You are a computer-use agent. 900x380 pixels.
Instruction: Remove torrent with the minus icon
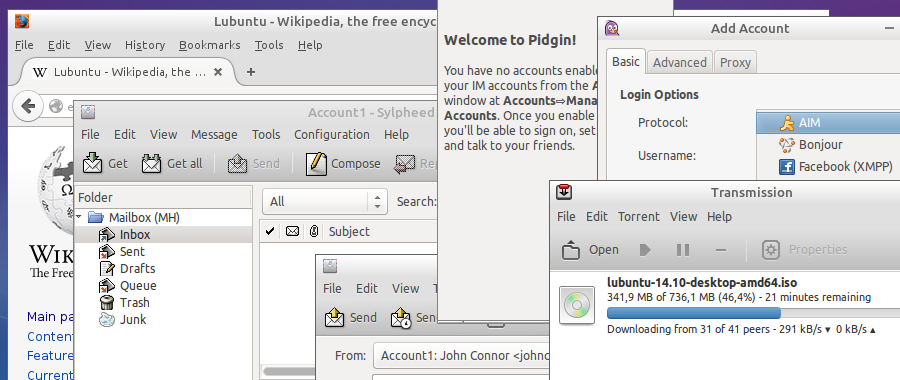721,250
